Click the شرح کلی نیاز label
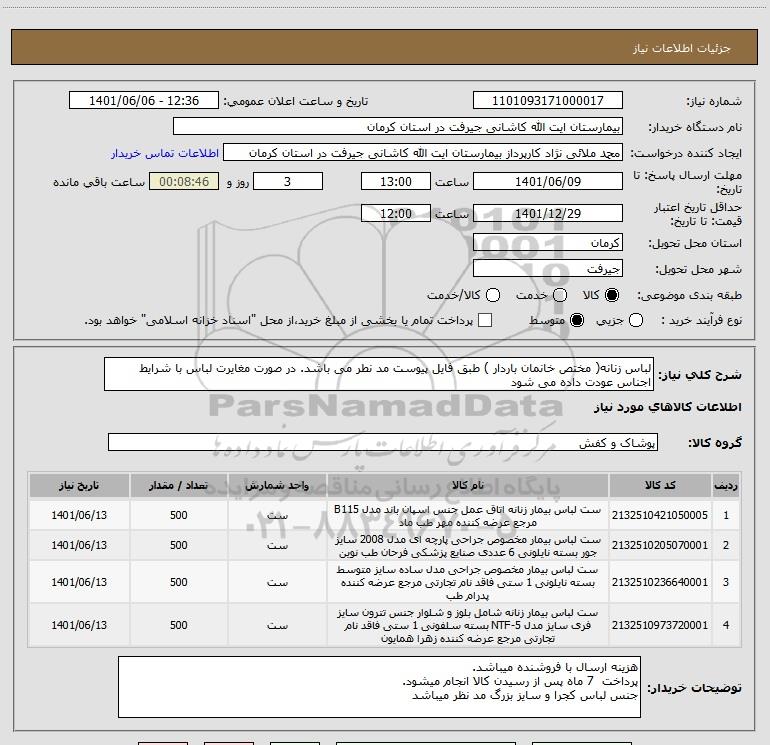This screenshot has height=745, width=770. click(700, 375)
